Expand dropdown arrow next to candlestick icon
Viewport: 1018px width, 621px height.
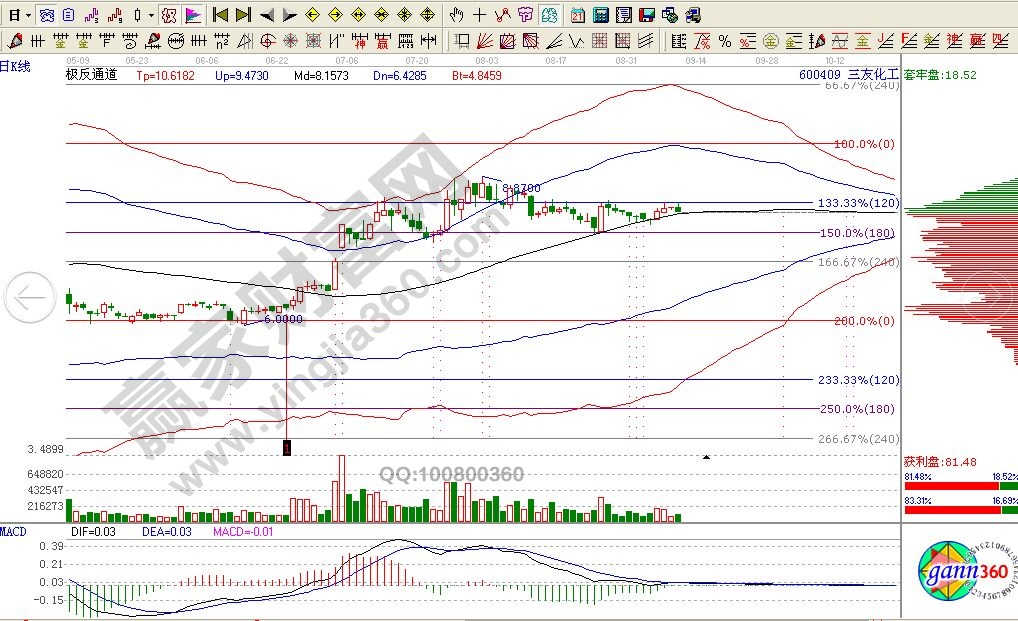point(151,15)
